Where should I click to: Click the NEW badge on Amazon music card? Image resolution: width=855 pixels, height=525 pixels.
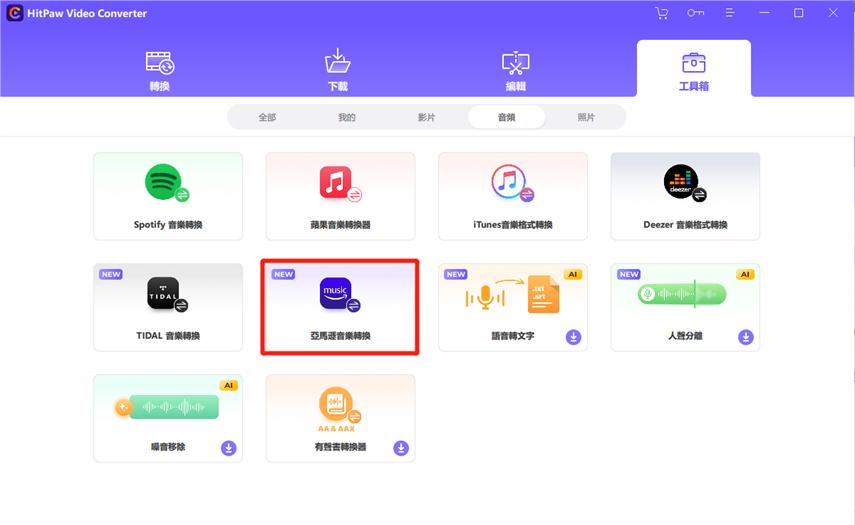point(284,274)
